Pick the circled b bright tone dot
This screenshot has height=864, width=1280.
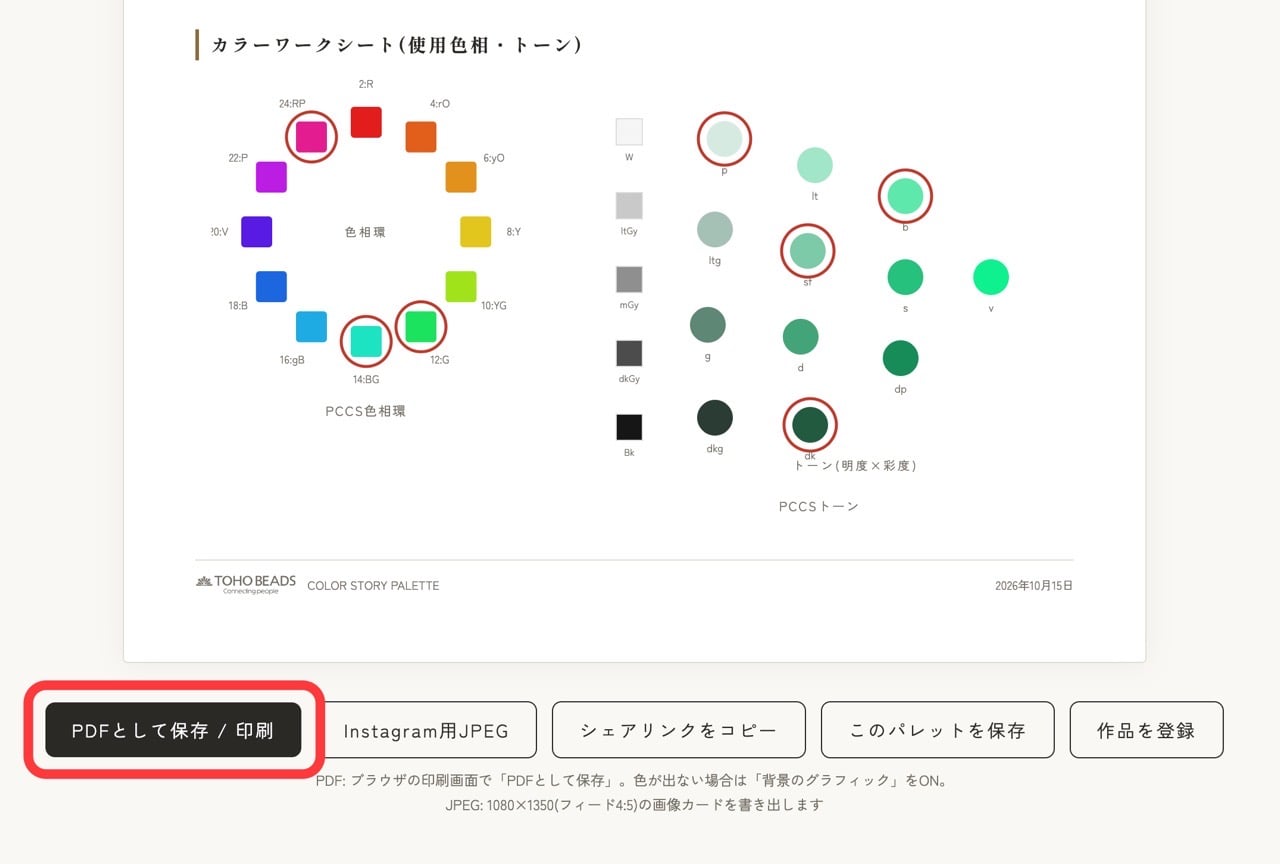(905, 196)
